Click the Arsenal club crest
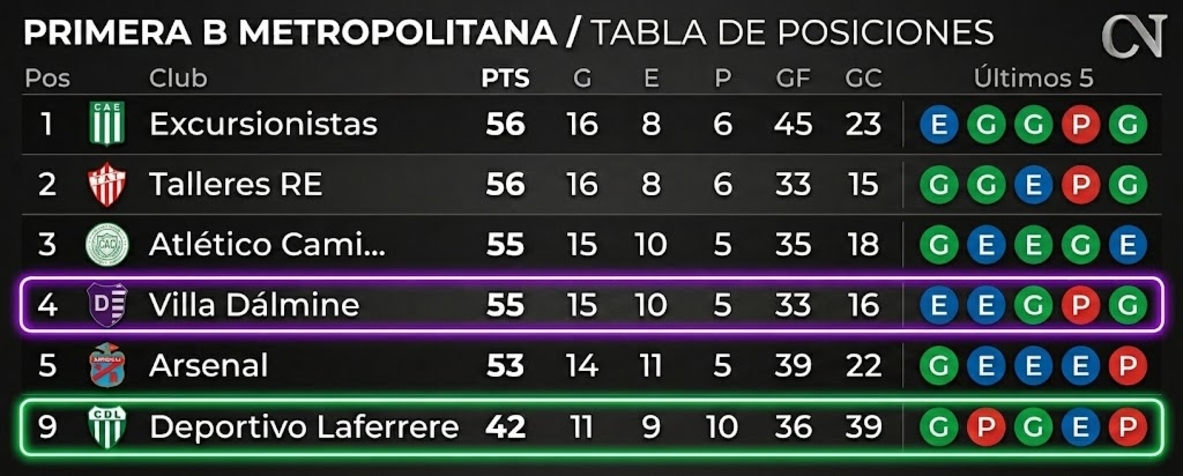This screenshot has width=1183, height=476. (106, 365)
